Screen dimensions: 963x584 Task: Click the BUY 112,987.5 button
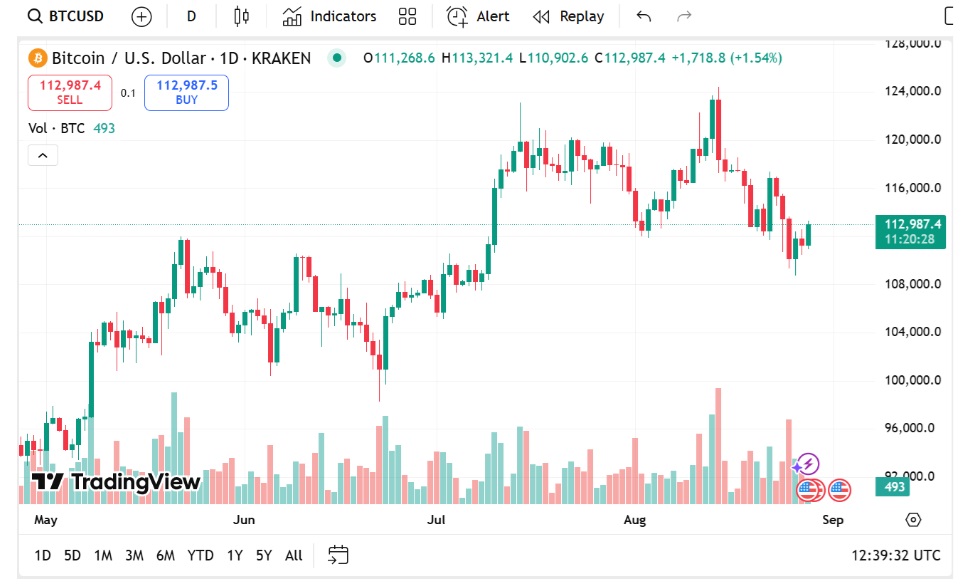186,92
